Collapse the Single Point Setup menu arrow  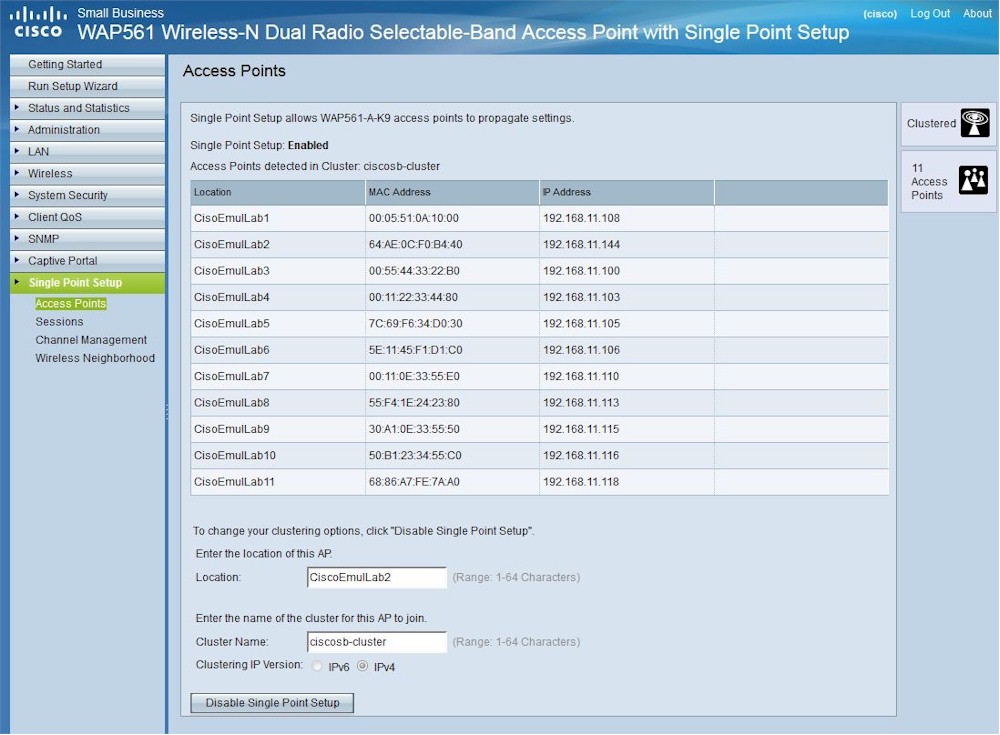click(x=17, y=281)
